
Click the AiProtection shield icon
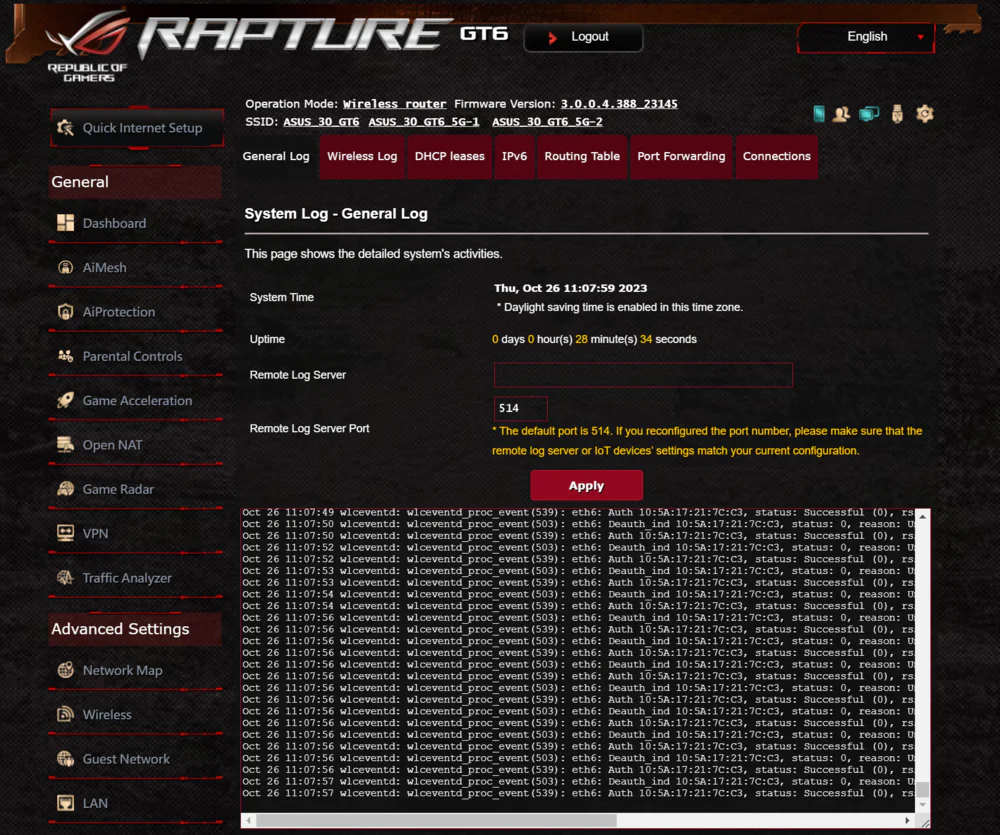click(x=65, y=311)
